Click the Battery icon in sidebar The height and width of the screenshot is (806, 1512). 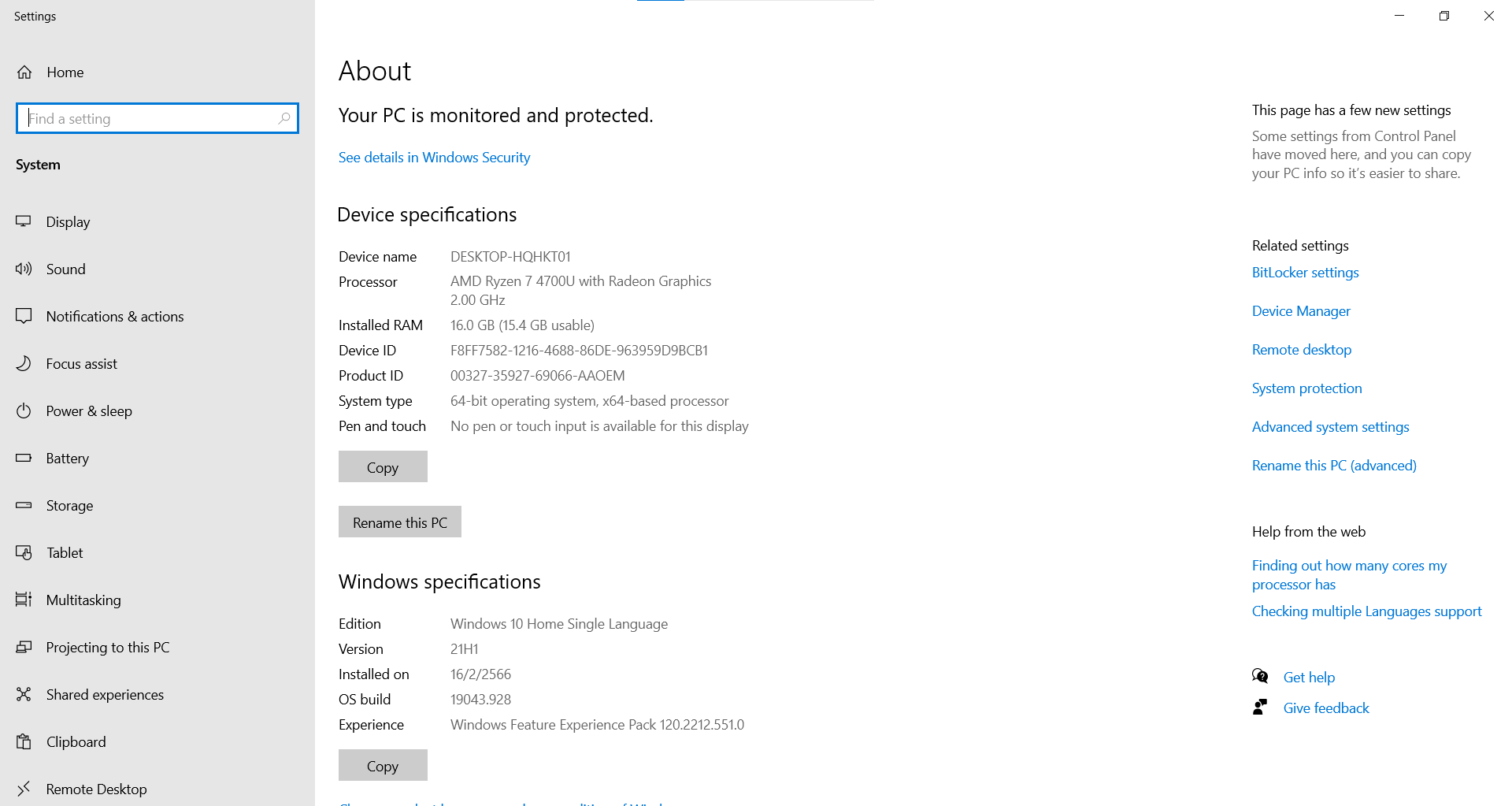[24, 458]
